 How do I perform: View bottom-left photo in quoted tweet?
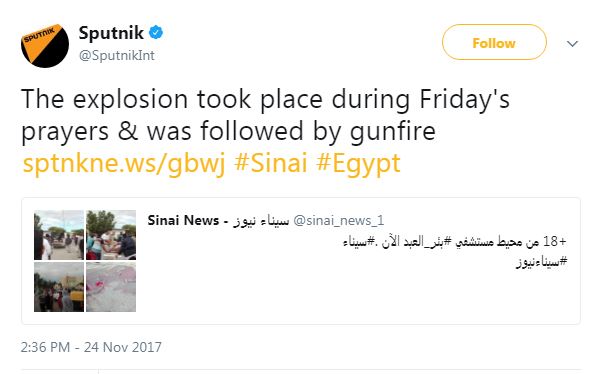(x=59, y=287)
